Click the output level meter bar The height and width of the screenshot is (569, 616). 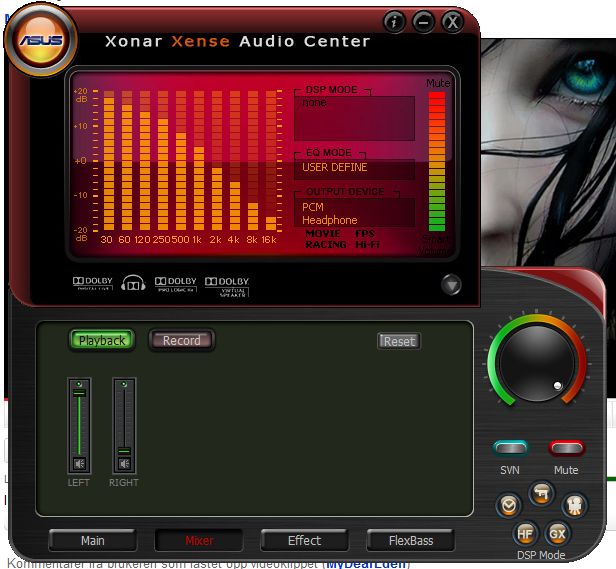click(437, 161)
